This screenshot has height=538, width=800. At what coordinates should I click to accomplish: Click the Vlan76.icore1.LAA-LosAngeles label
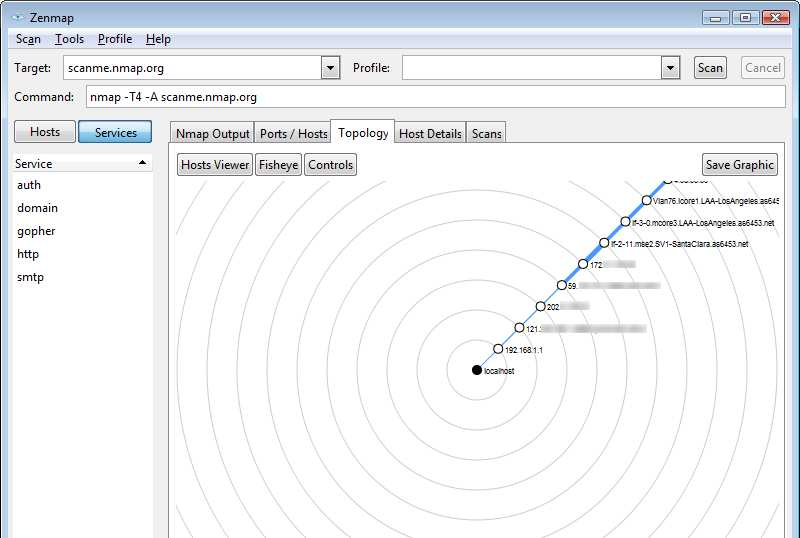tap(716, 202)
